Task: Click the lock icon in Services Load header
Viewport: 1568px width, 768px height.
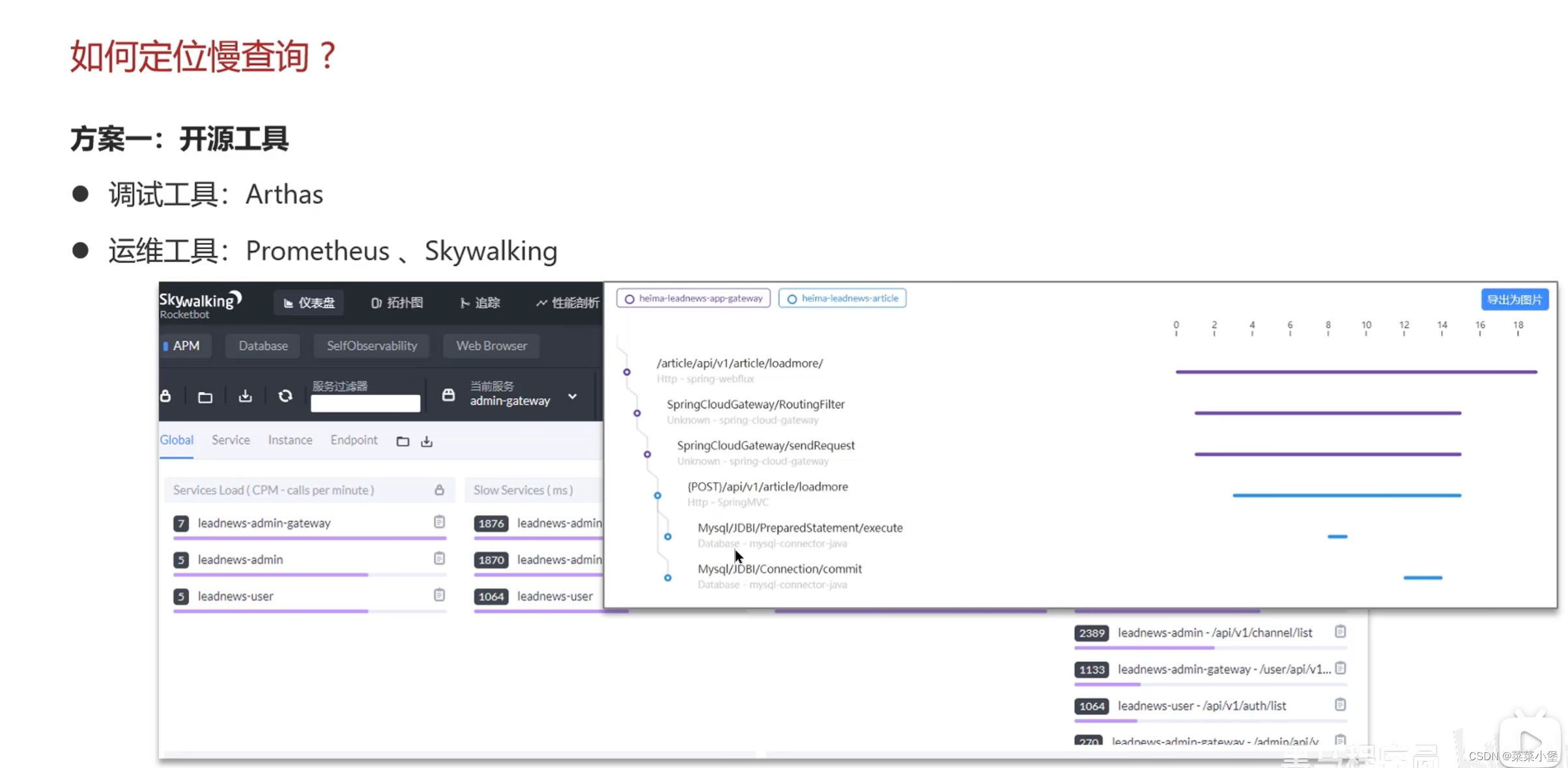Action: 440,490
